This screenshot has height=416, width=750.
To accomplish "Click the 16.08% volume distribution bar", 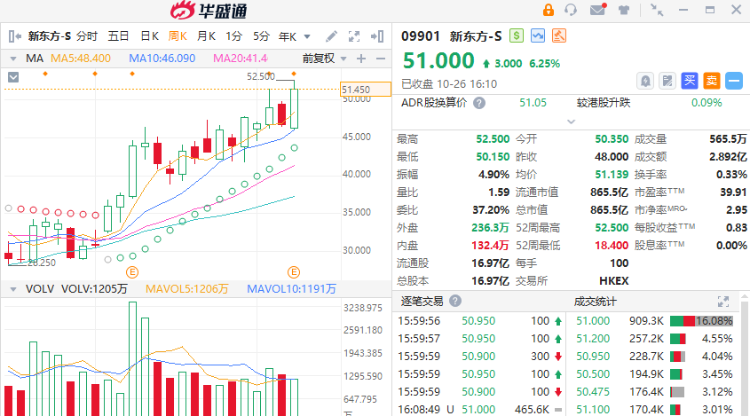I will [701, 321].
